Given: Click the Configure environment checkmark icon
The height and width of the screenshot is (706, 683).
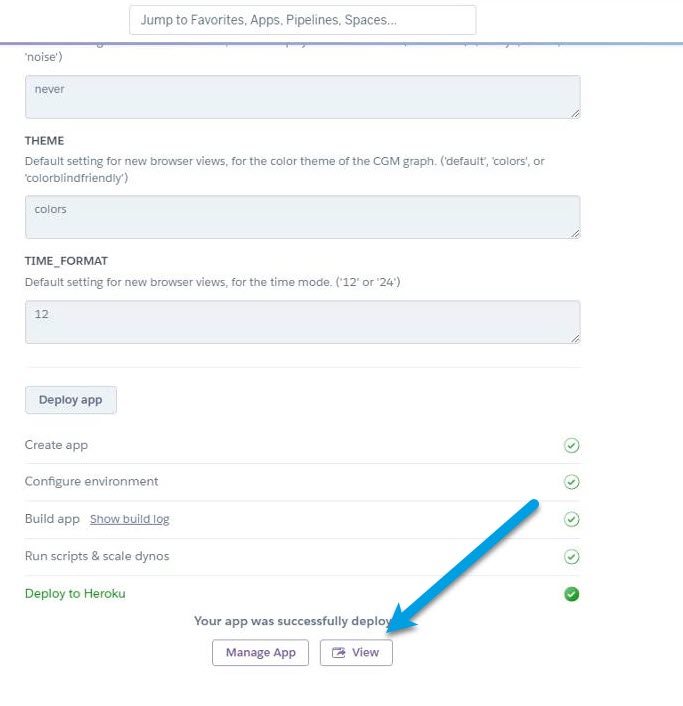Looking at the screenshot, I should 571,482.
